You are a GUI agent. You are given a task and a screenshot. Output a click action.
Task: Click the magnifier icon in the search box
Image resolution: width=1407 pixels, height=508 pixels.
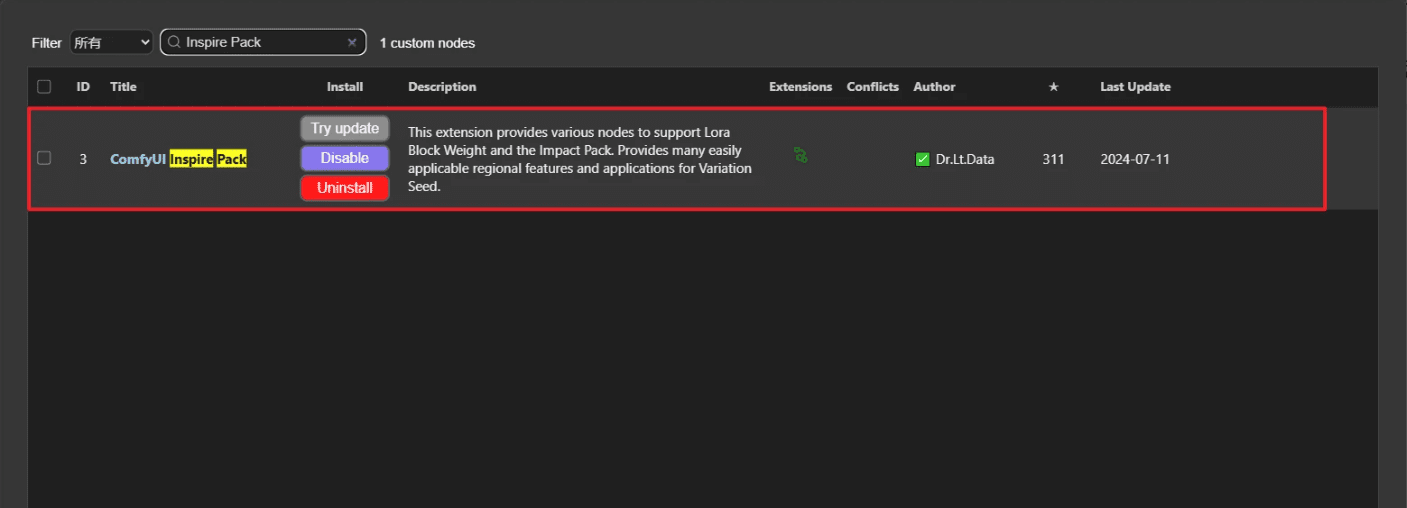tap(174, 43)
